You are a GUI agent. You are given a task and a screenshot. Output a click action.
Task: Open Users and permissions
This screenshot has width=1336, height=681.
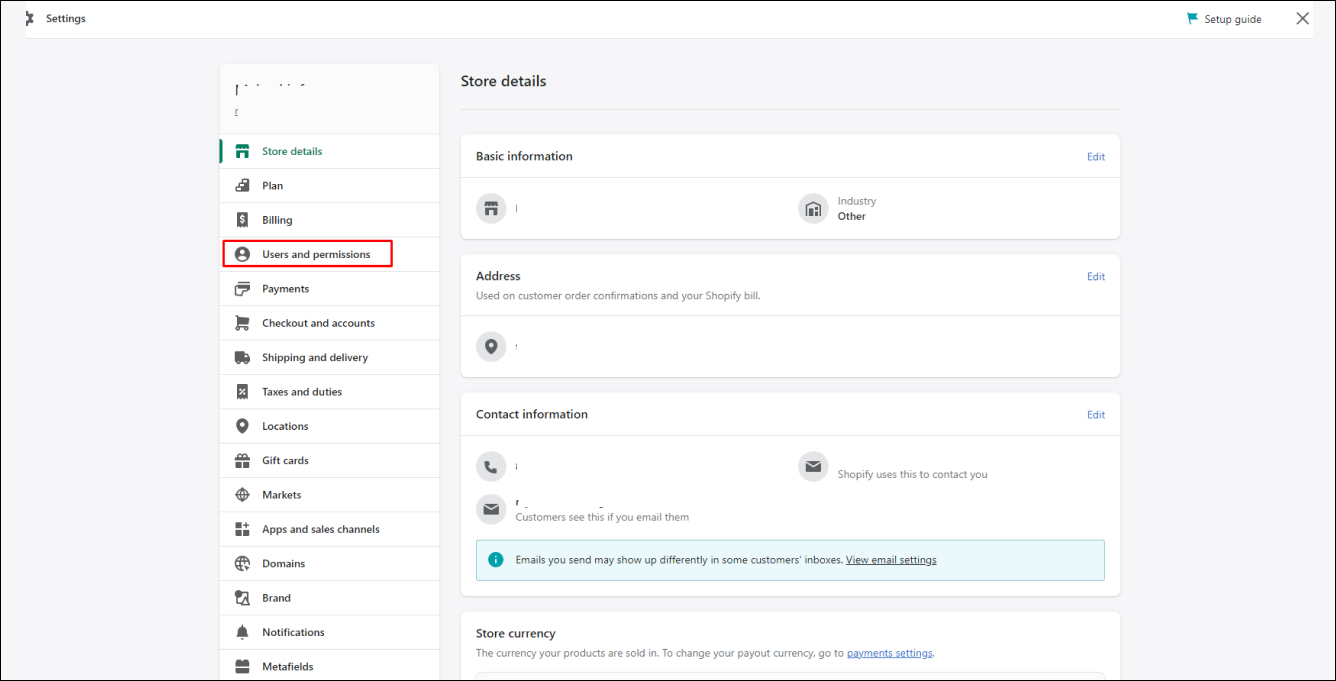(329, 255)
